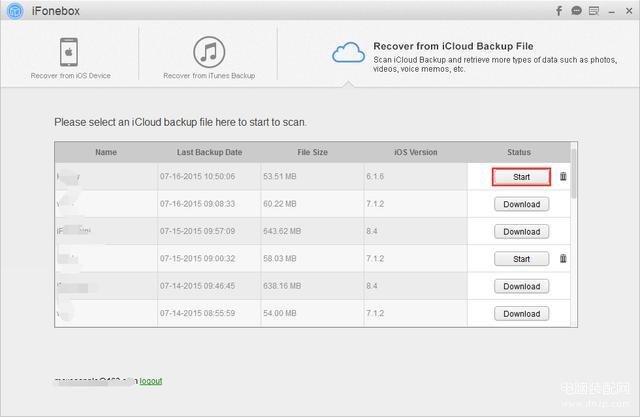
Task: Click the Last Backup Date column header
Action: click(209, 152)
